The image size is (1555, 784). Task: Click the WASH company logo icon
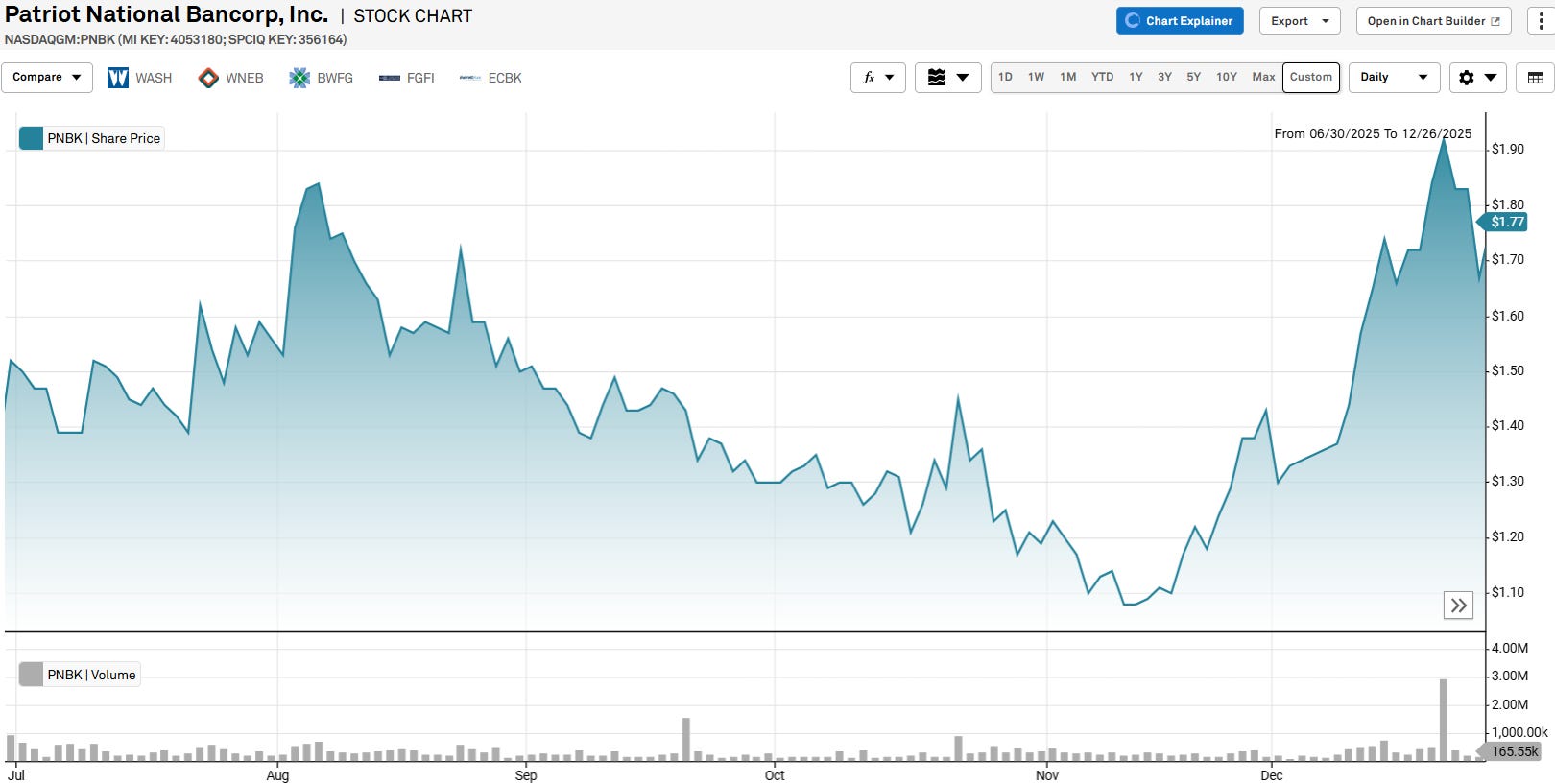(118, 78)
